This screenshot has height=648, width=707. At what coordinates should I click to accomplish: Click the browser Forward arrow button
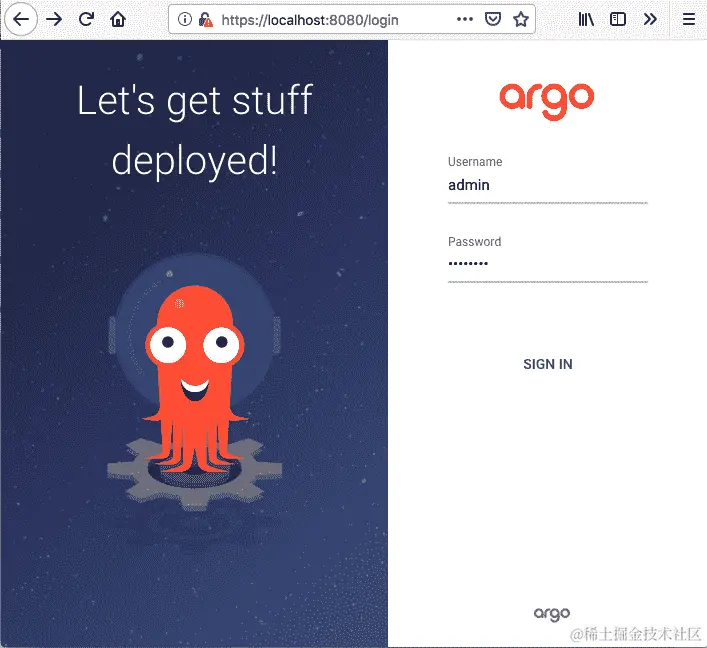[x=54, y=19]
